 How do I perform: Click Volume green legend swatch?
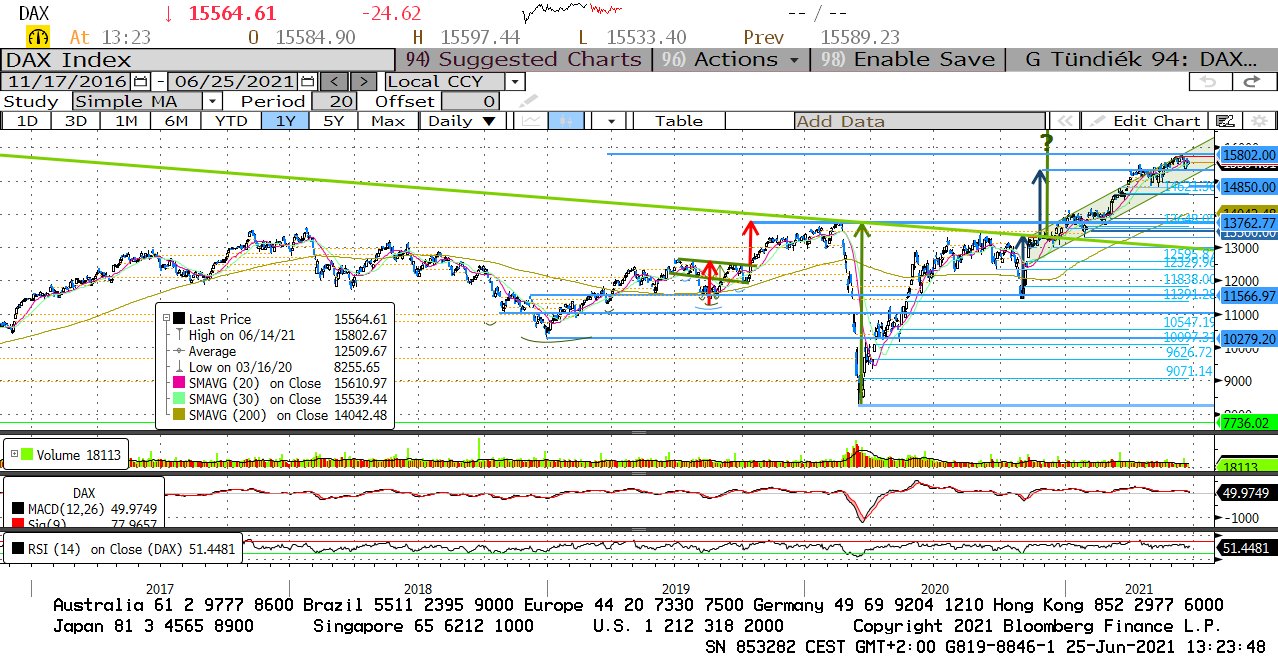[x=27, y=455]
